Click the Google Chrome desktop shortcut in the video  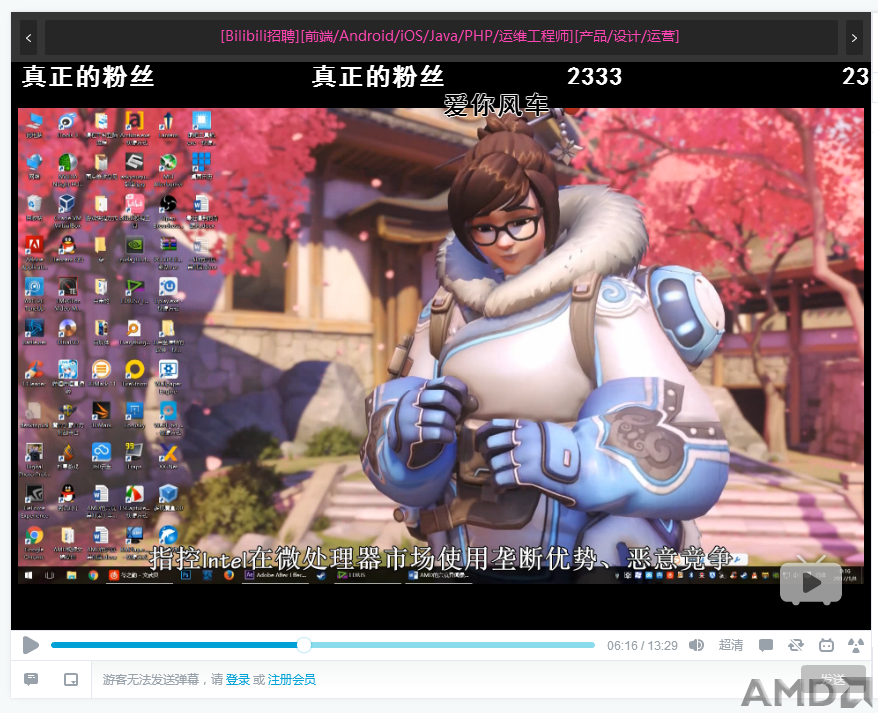click(x=34, y=542)
